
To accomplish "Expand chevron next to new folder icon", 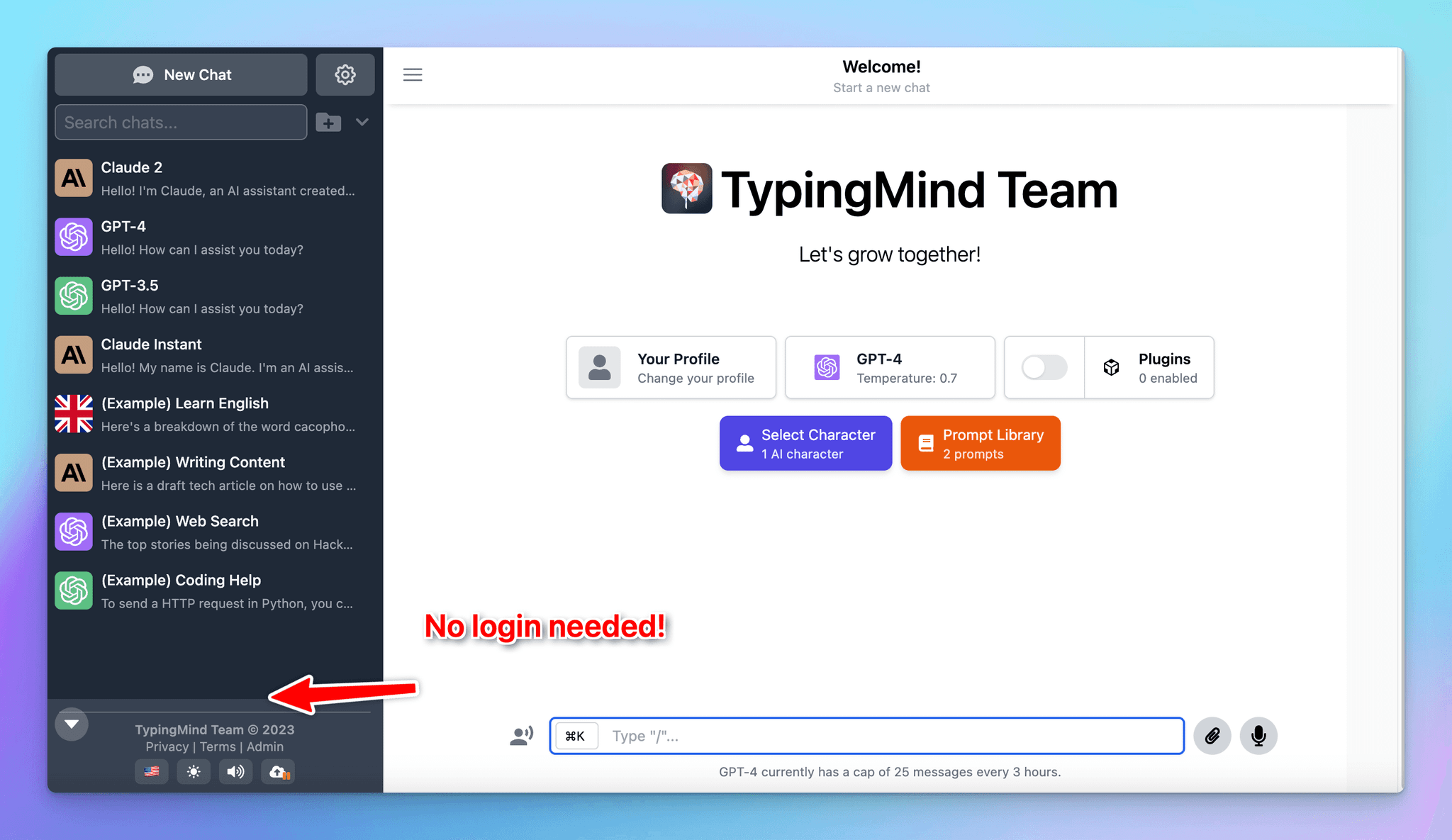I will (x=362, y=122).
